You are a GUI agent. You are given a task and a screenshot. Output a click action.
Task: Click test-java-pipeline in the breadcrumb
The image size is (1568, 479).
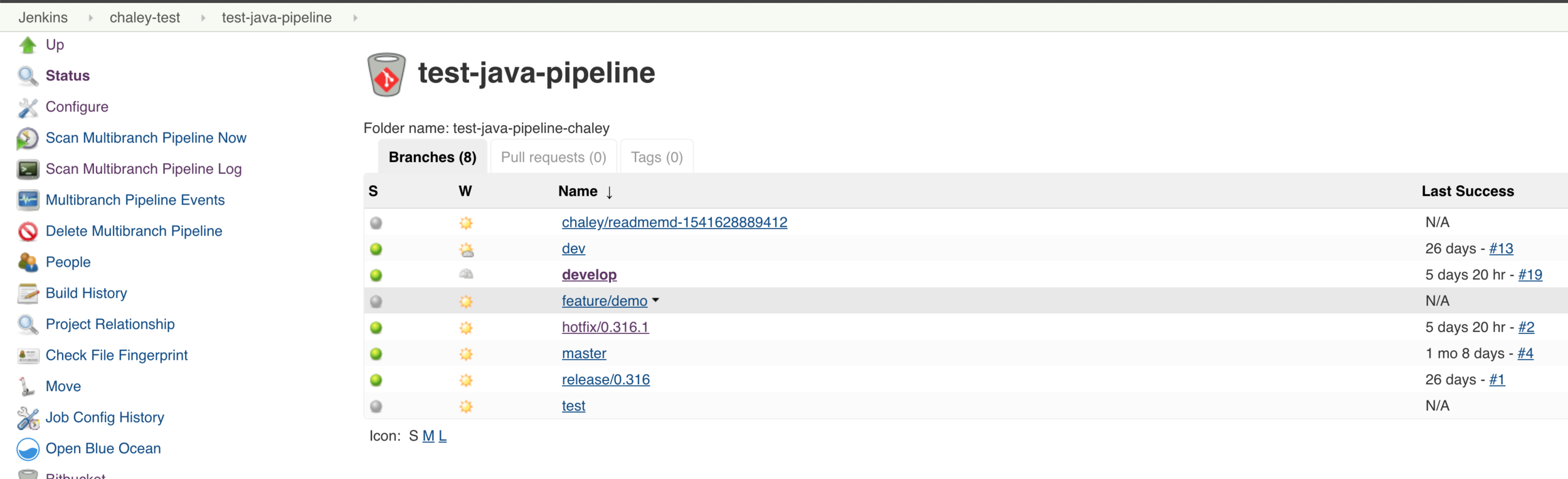(277, 18)
